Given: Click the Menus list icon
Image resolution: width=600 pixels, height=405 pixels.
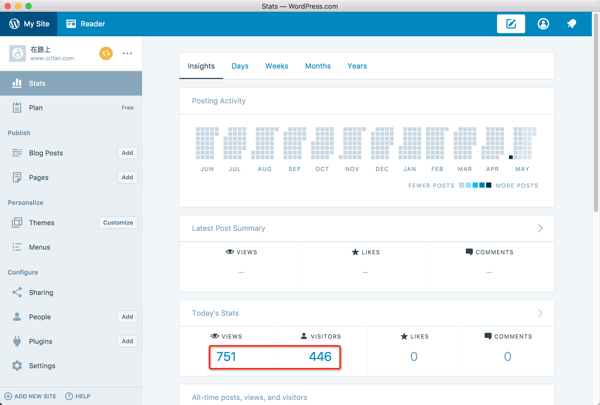Looking at the screenshot, I should click(17, 247).
